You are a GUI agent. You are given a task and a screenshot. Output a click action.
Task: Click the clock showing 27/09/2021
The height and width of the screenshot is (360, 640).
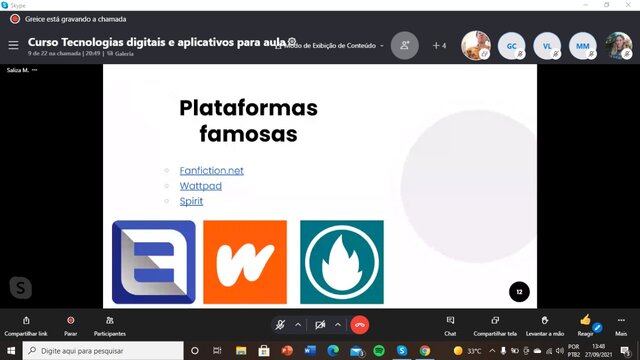pyautogui.click(x=598, y=351)
